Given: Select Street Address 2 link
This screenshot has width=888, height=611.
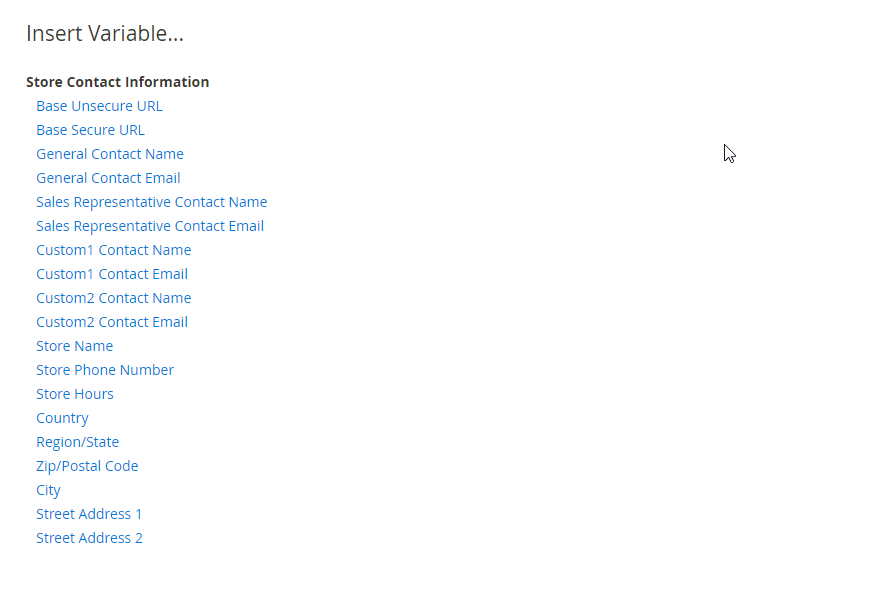Looking at the screenshot, I should tap(89, 538).
